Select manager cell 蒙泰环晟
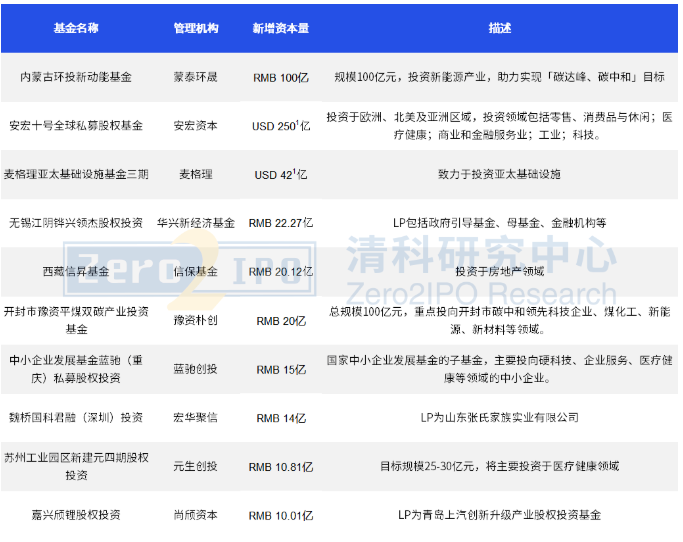Viewport: 683px width, 542px height. (x=196, y=77)
